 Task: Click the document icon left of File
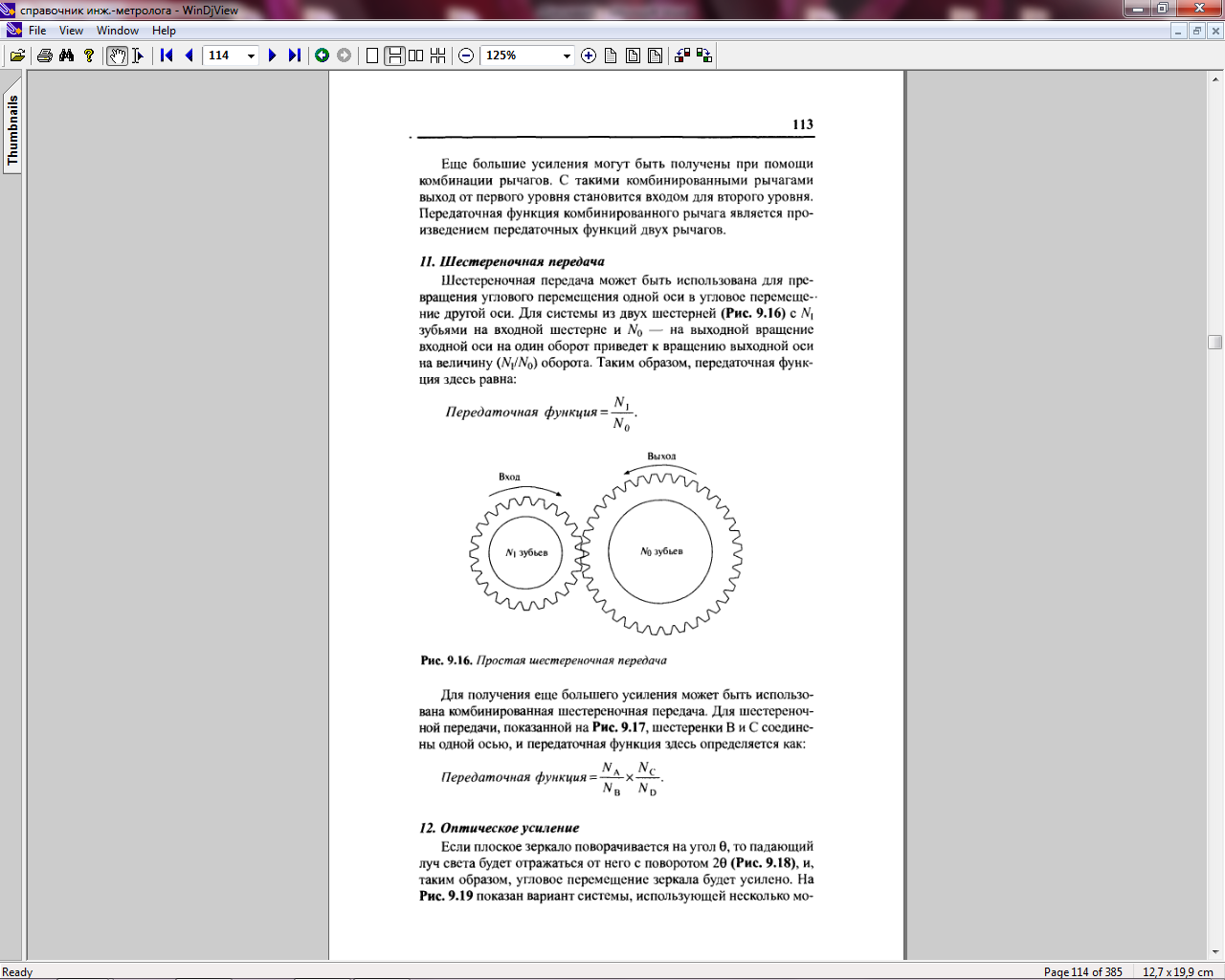click(x=13, y=31)
